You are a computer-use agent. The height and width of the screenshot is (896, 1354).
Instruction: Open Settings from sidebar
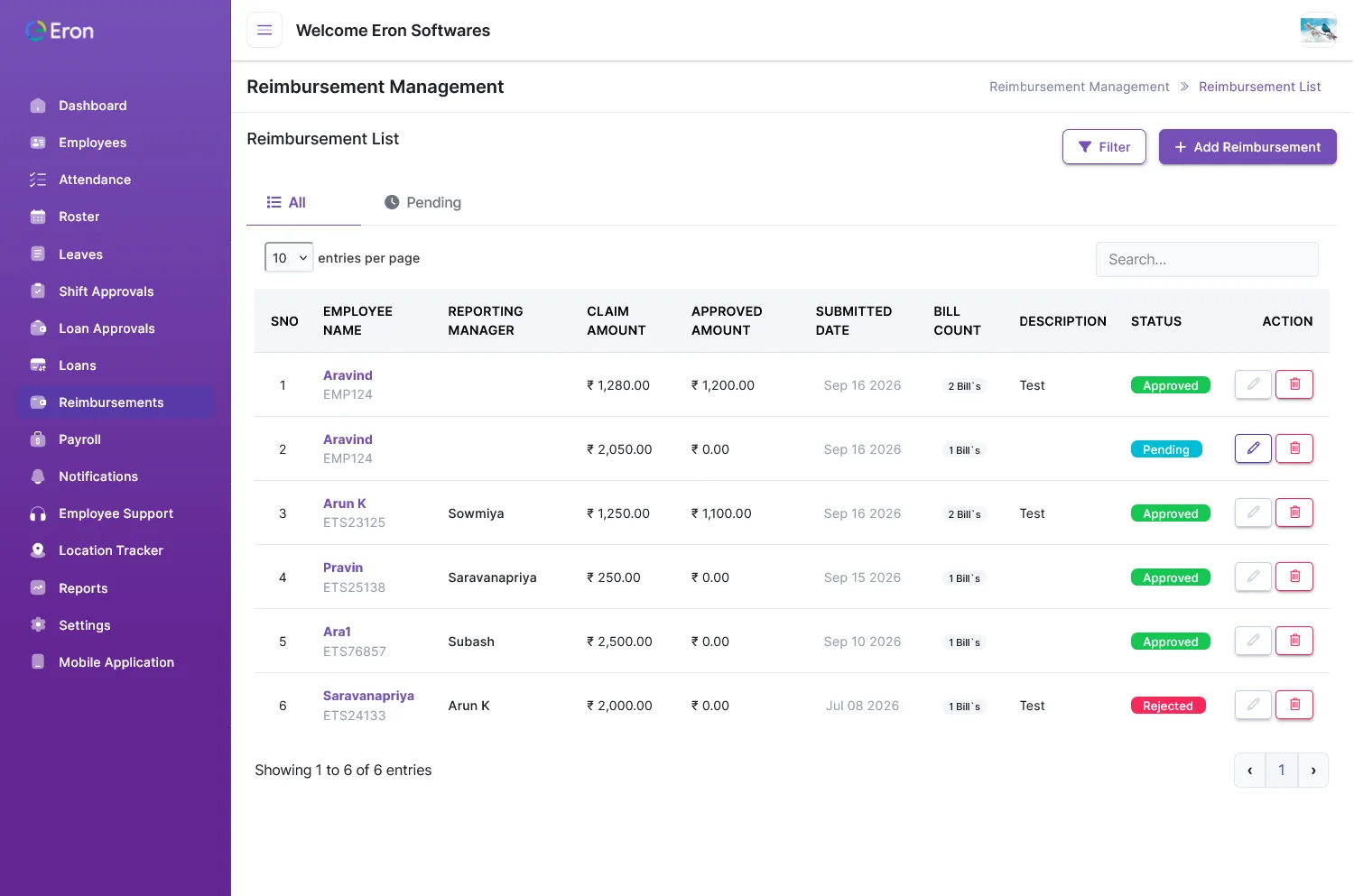tap(116, 625)
